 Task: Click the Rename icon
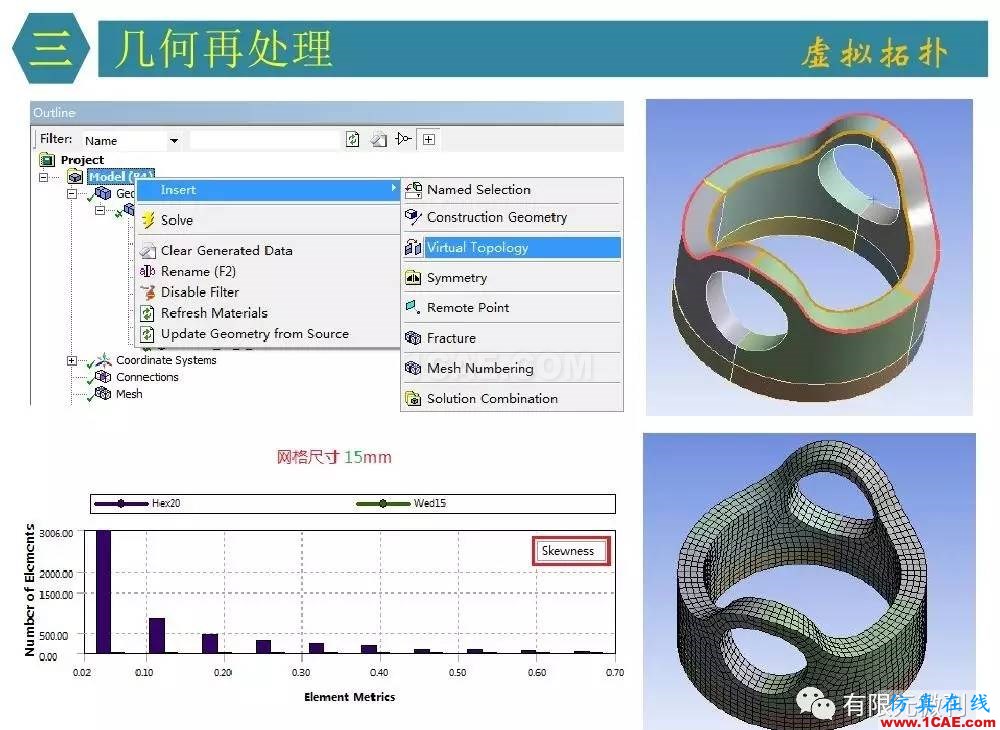[148, 272]
